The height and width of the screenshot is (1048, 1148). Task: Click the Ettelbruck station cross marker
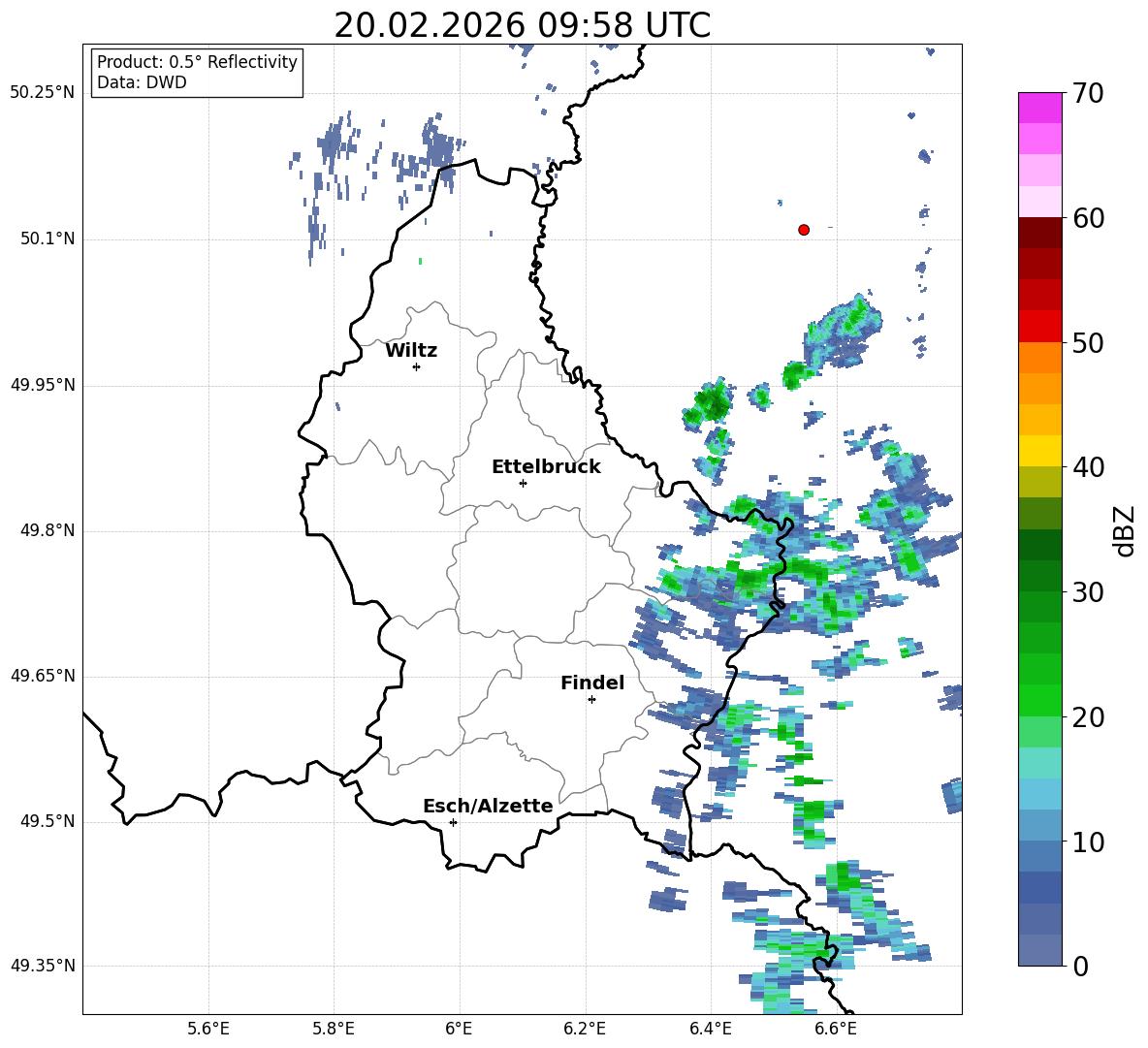click(523, 483)
